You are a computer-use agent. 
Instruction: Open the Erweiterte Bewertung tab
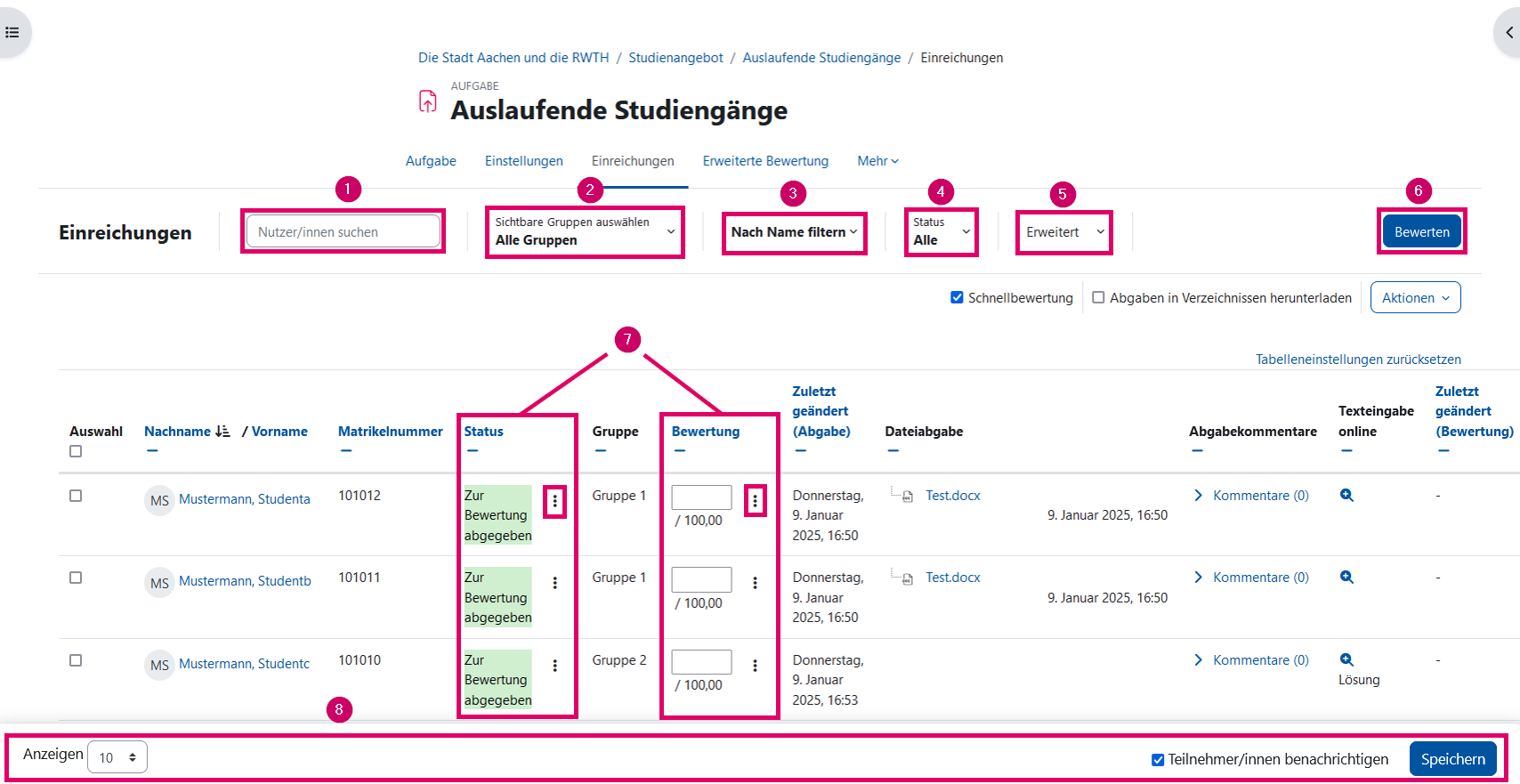765,161
